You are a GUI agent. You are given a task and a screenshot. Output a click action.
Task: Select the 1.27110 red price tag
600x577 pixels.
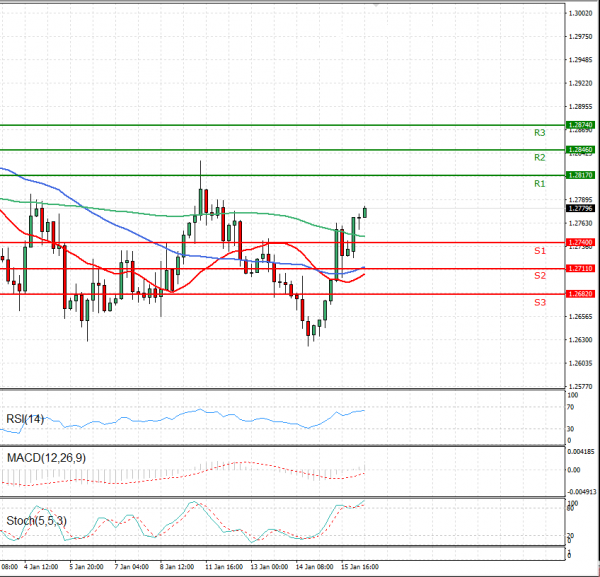(x=580, y=269)
